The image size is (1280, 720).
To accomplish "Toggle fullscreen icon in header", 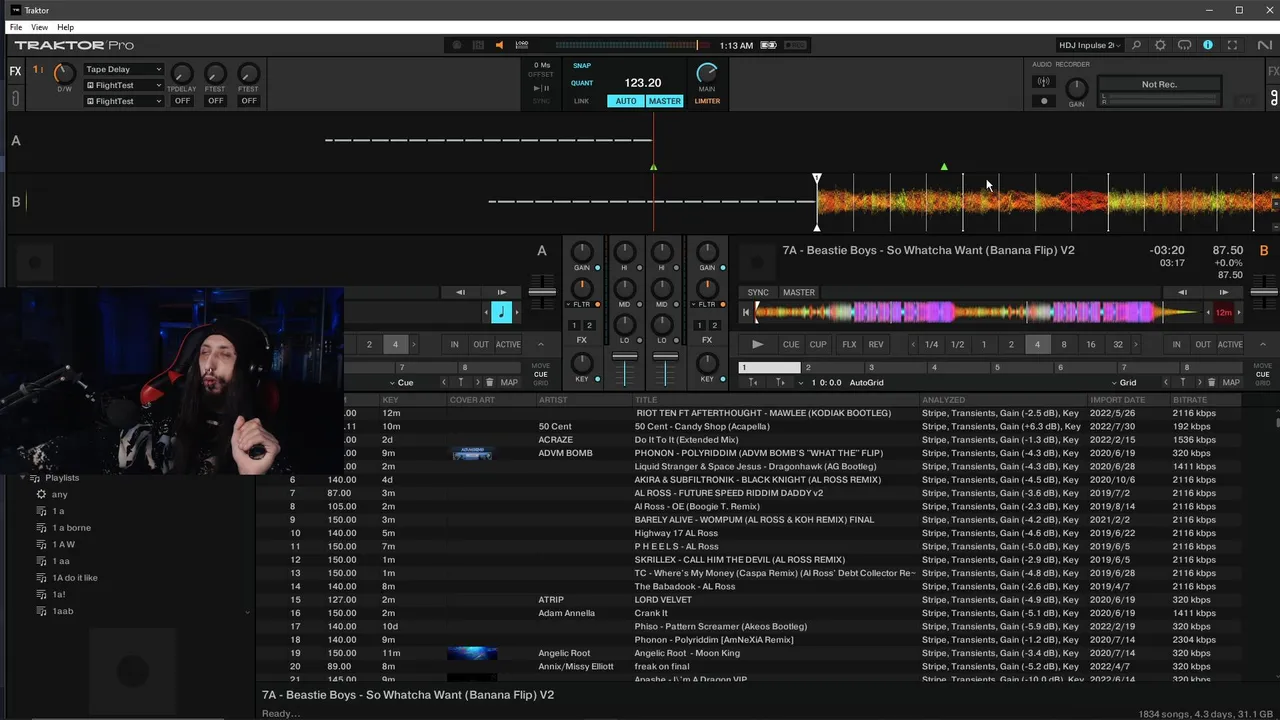I will click(x=1232, y=45).
